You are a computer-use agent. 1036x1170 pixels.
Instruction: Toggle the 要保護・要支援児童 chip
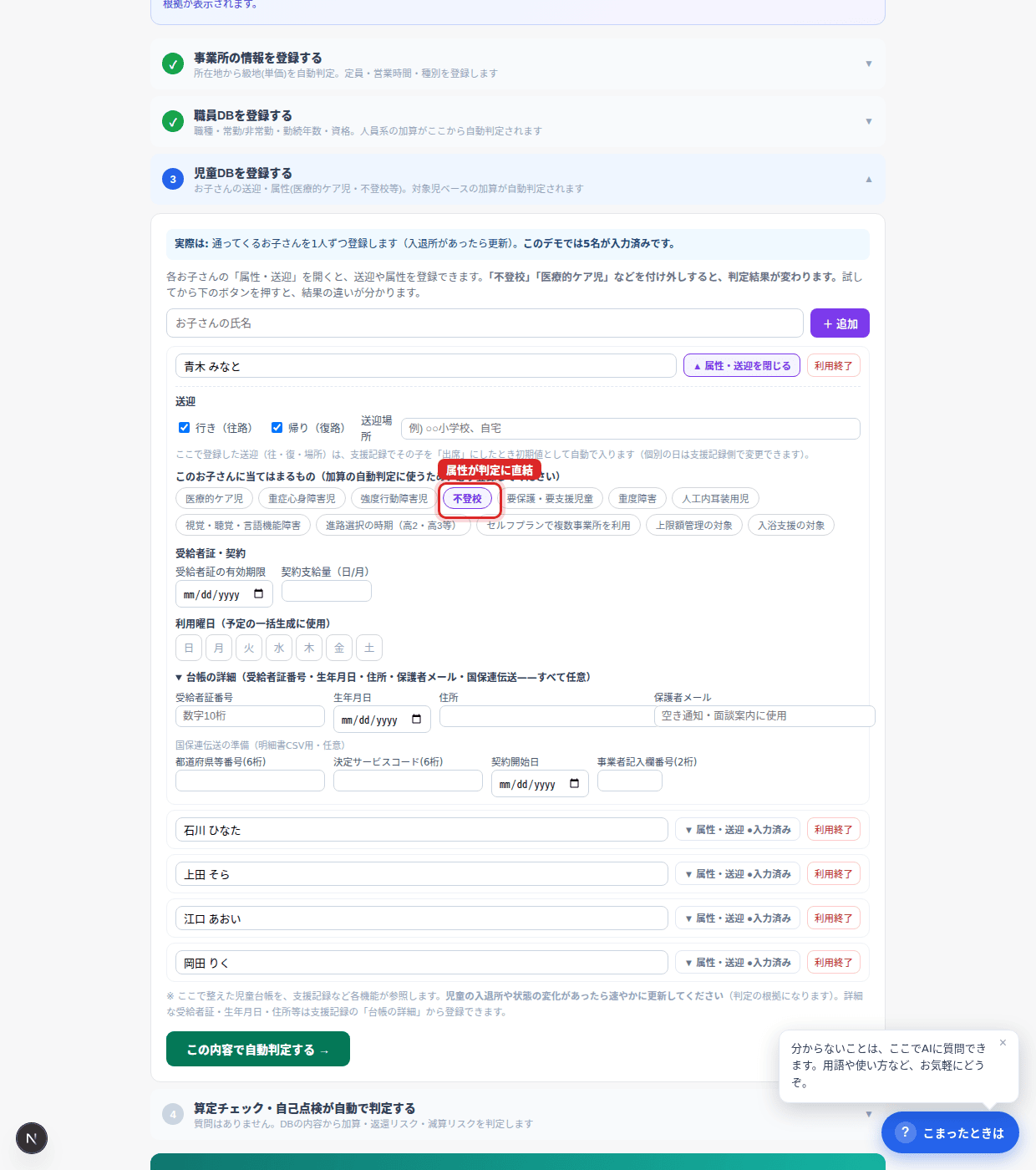tap(550, 499)
